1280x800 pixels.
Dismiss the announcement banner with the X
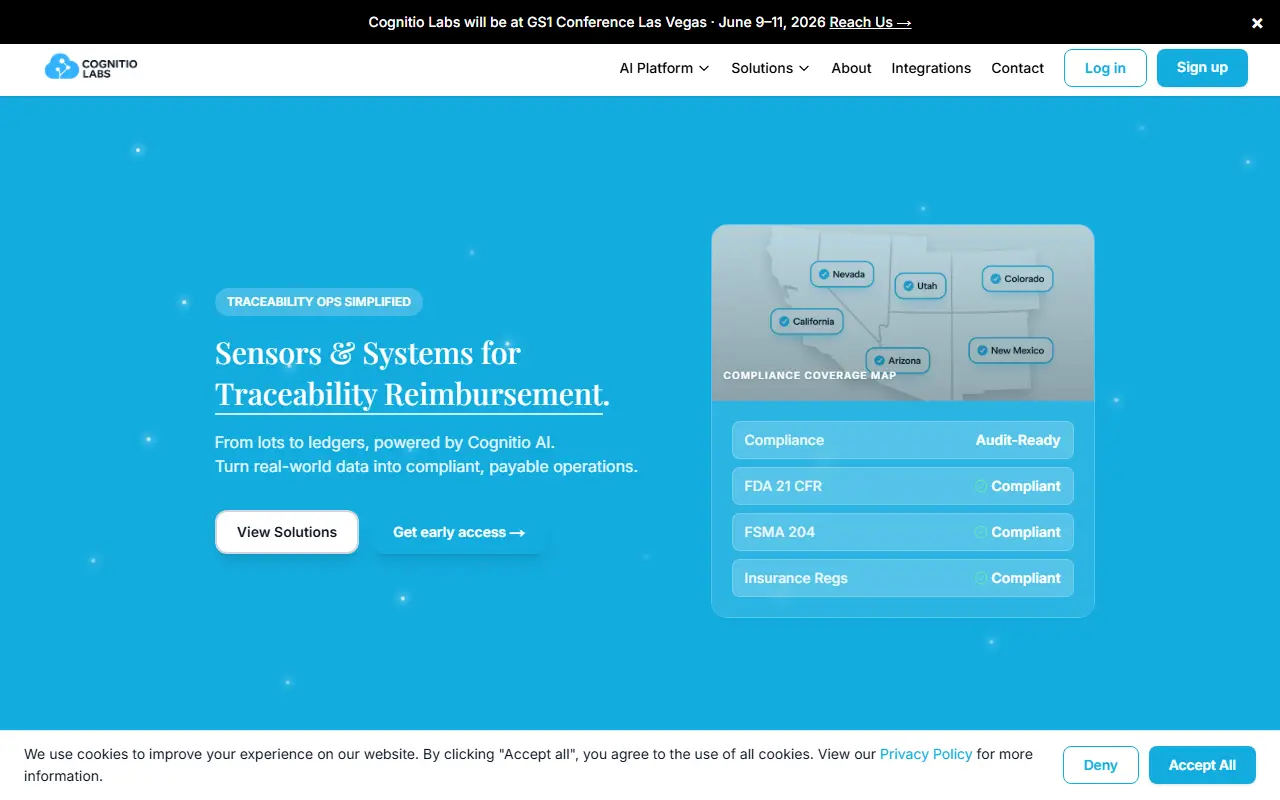(x=1257, y=22)
